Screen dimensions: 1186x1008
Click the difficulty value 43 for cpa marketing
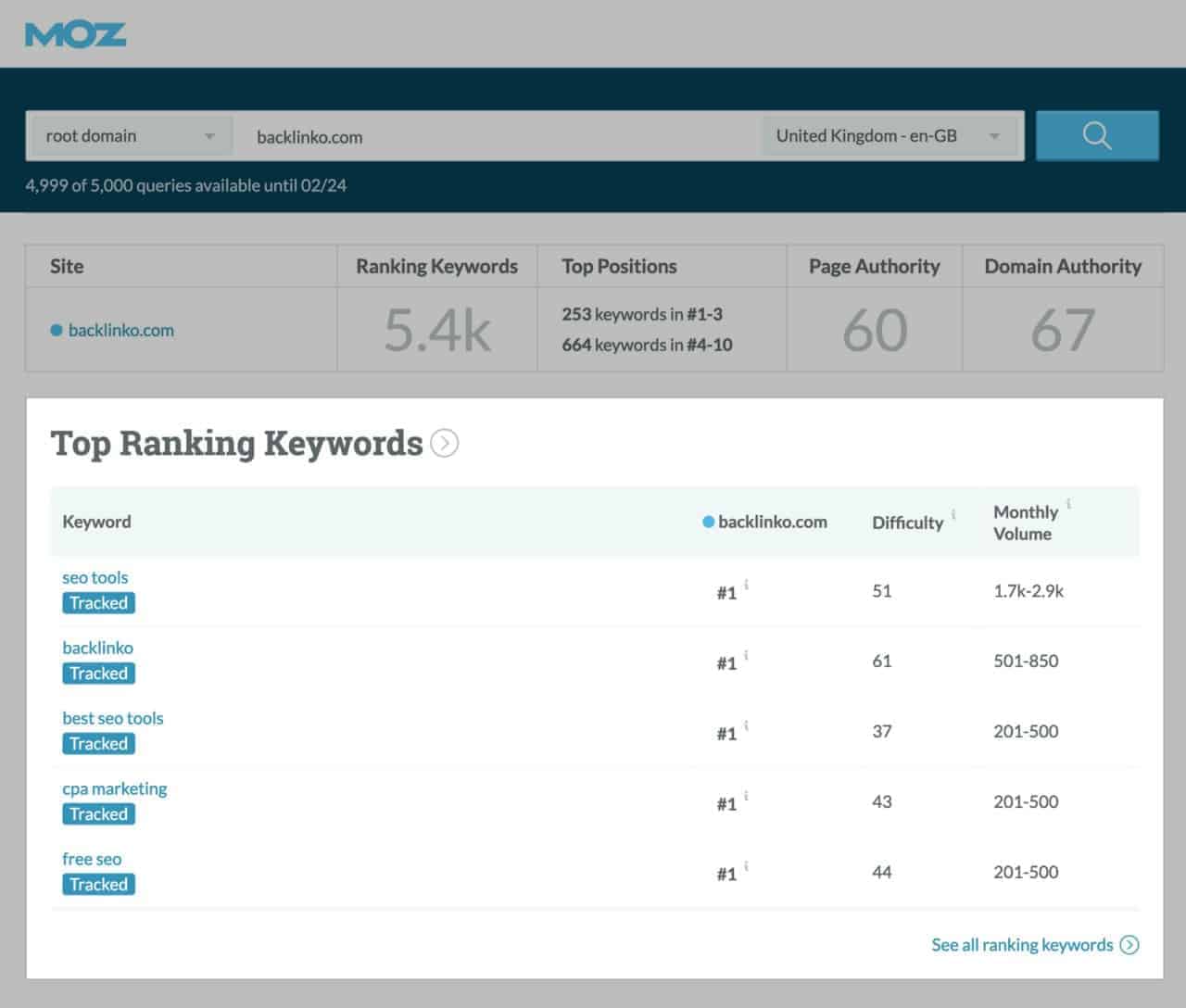pyautogui.click(x=882, y=801)
